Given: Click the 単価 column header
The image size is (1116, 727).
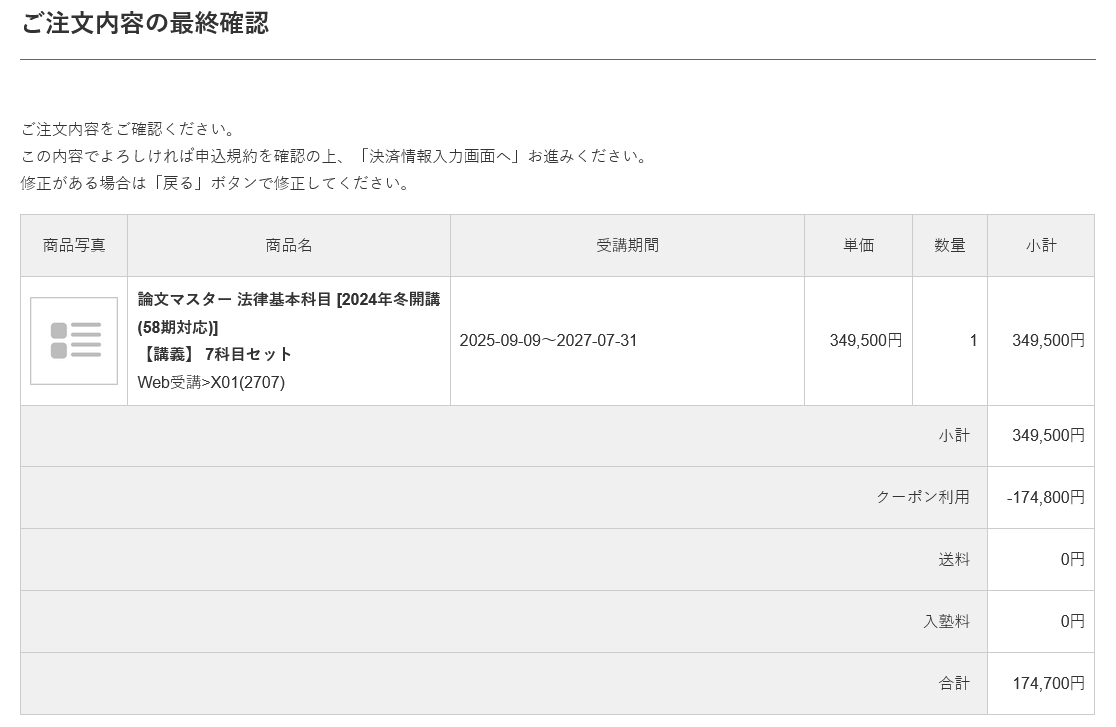Looking at the screenshot, I should pyautogui.click(x=858, y=245).
